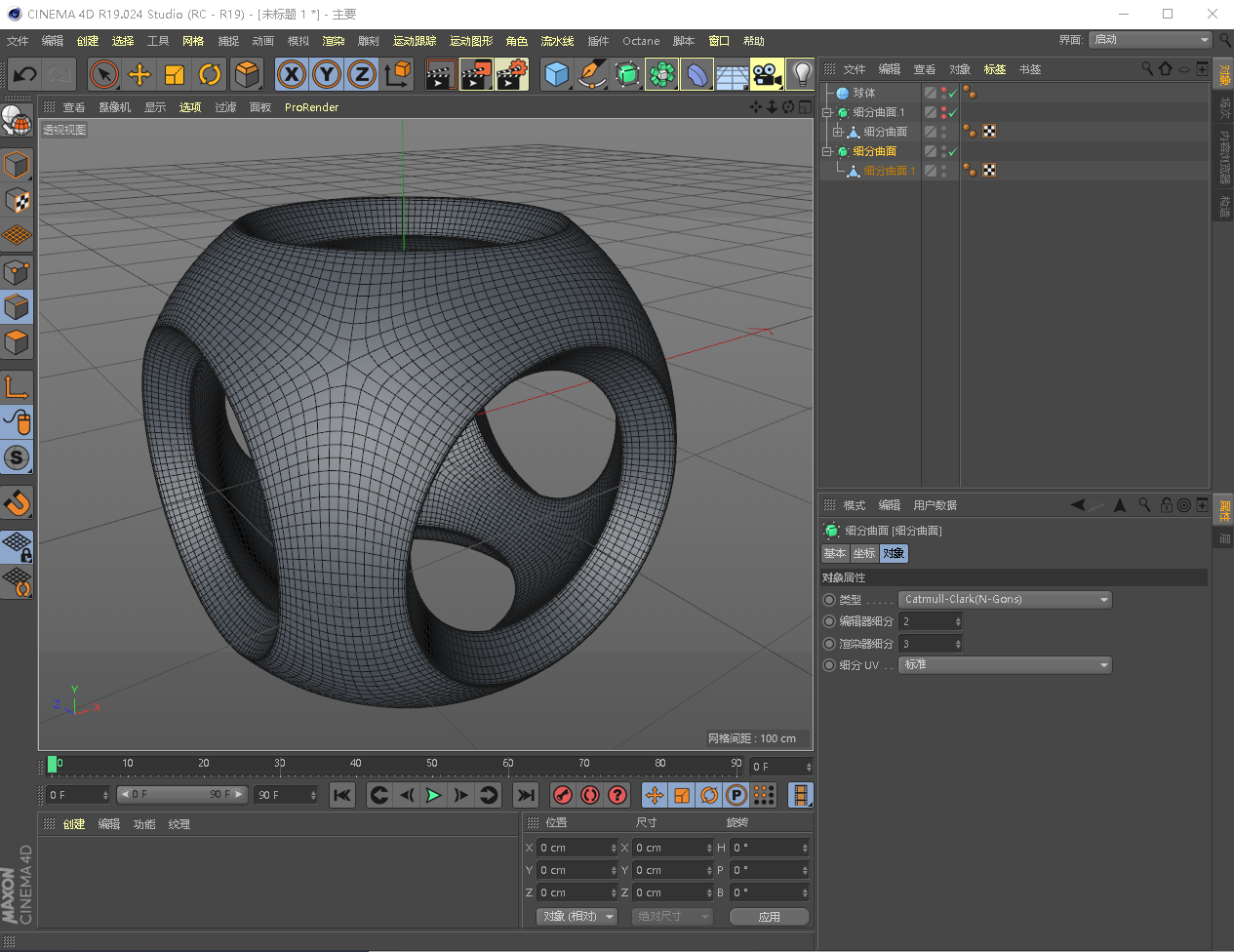Open the render settings icon
Screen dimensions: 1234x952
pyautogui.click(x=511, y=75)
